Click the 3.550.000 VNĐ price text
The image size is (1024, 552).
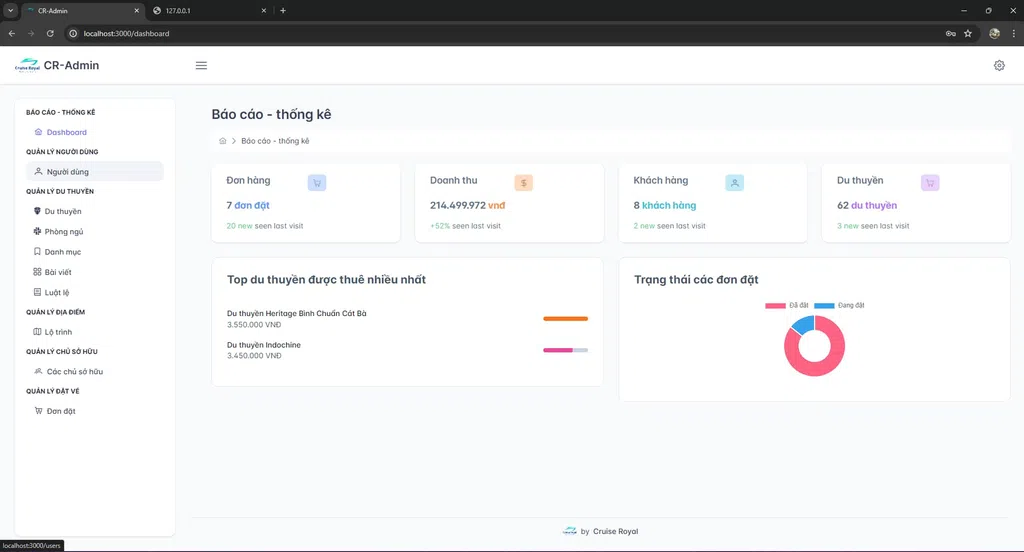[x=254, y=325]
